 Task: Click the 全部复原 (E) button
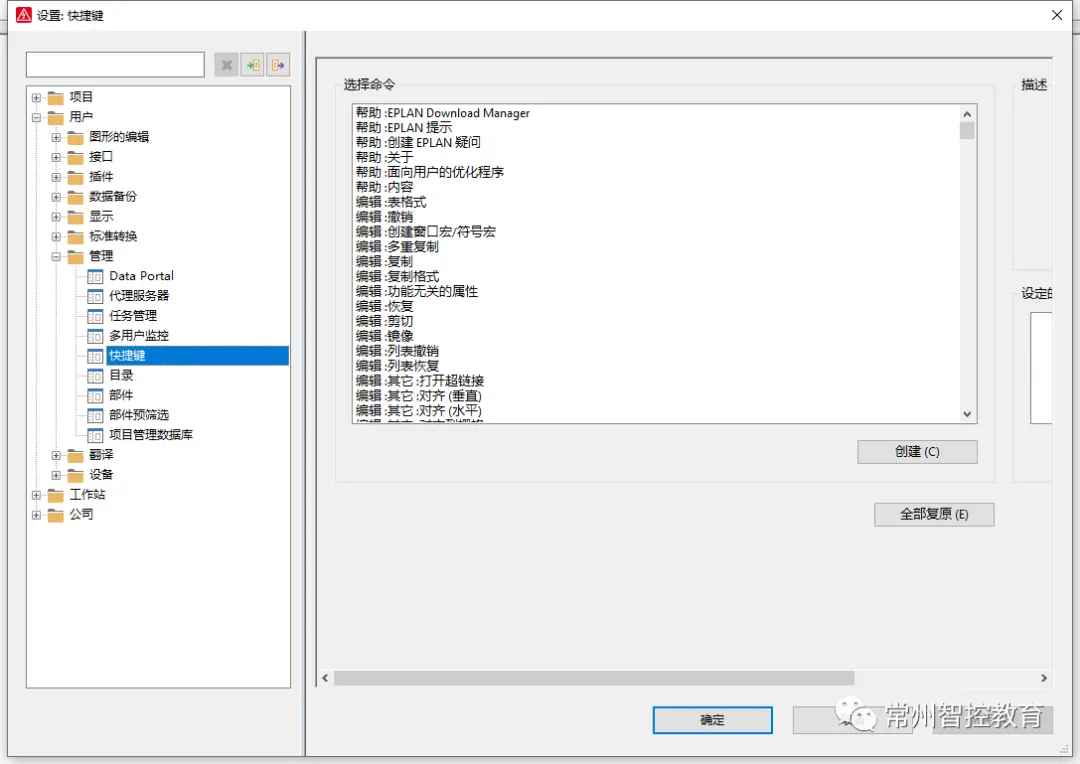coord(934,515)
